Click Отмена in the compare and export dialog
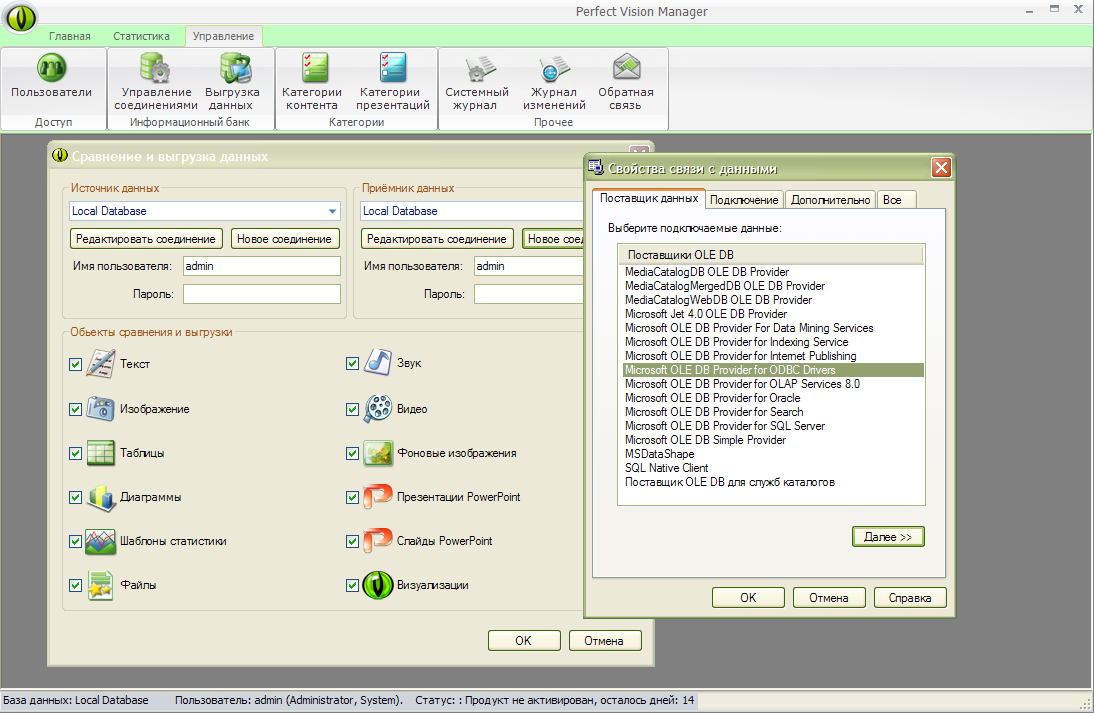The height and width of the screenshot is (713, 1094). click(604, 640)
